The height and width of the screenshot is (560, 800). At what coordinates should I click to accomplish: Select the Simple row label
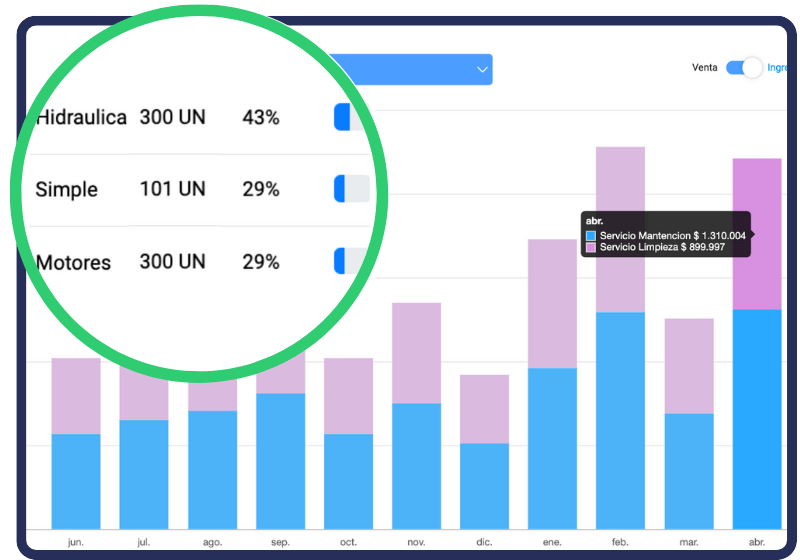point(66,189)
